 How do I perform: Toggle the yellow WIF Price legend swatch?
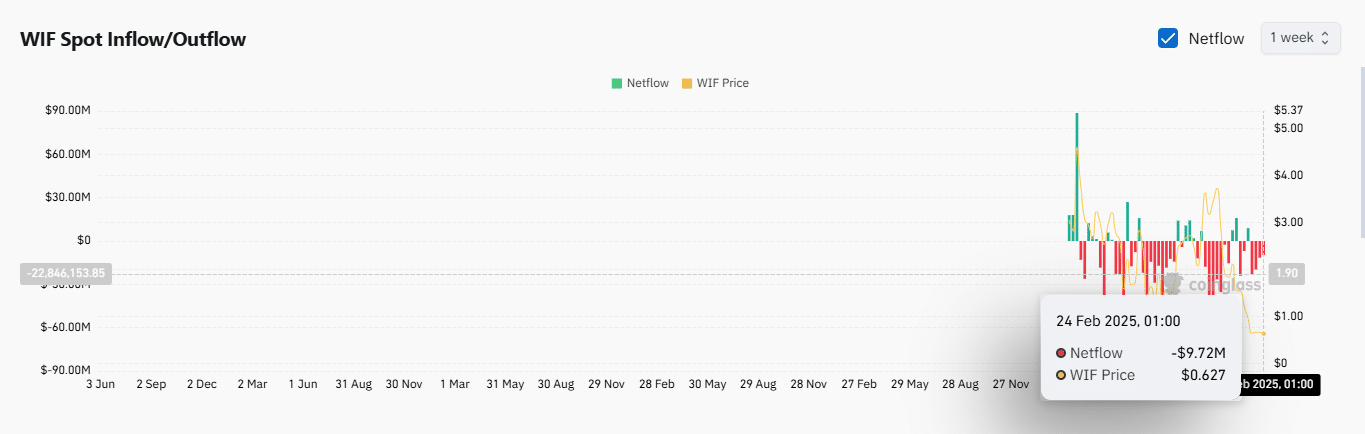pyautogui.click(x=687, y=83)
